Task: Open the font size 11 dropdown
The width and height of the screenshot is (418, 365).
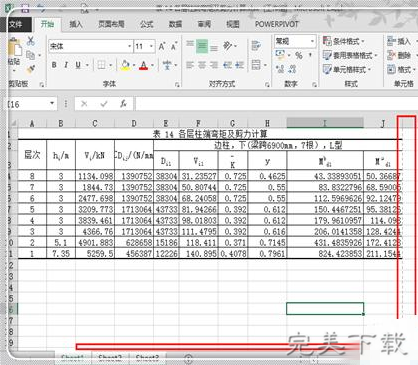Action: 152,46
